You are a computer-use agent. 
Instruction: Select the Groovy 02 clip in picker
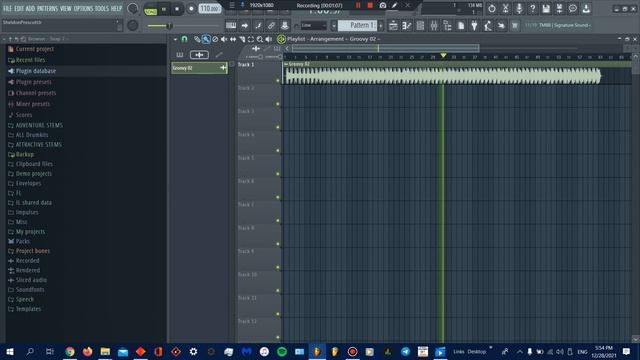199,68
